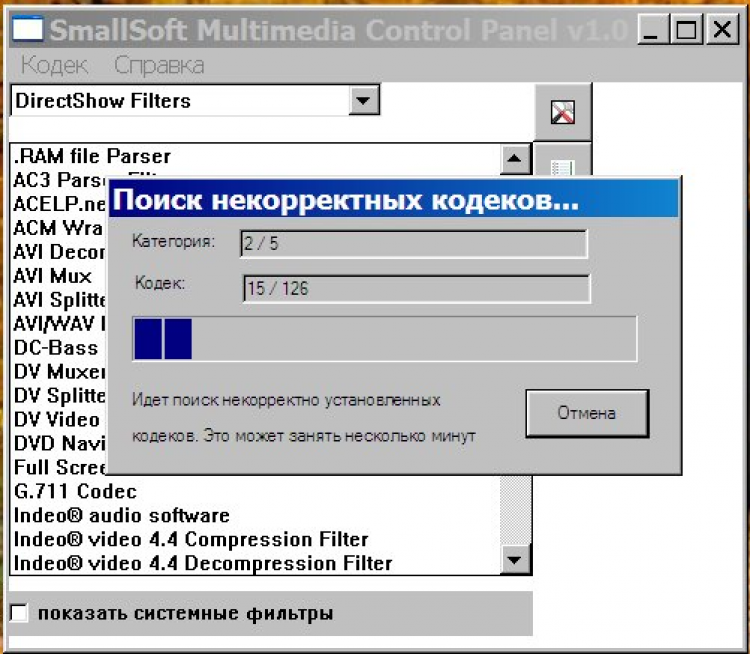Select the Full Screen list entry
Screen dimensions: 750x654
59,467
